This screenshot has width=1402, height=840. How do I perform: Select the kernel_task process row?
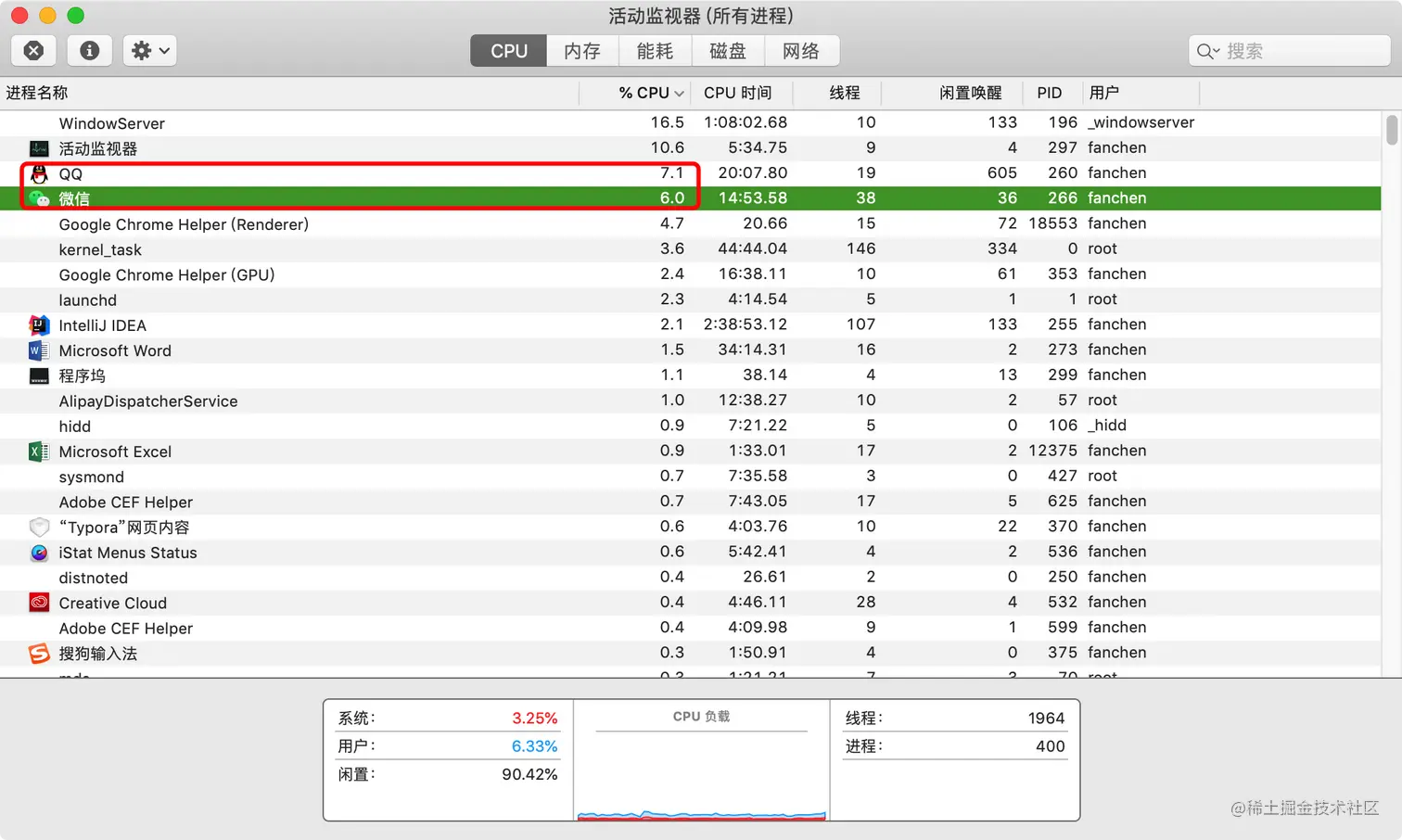tap(691, 248)
